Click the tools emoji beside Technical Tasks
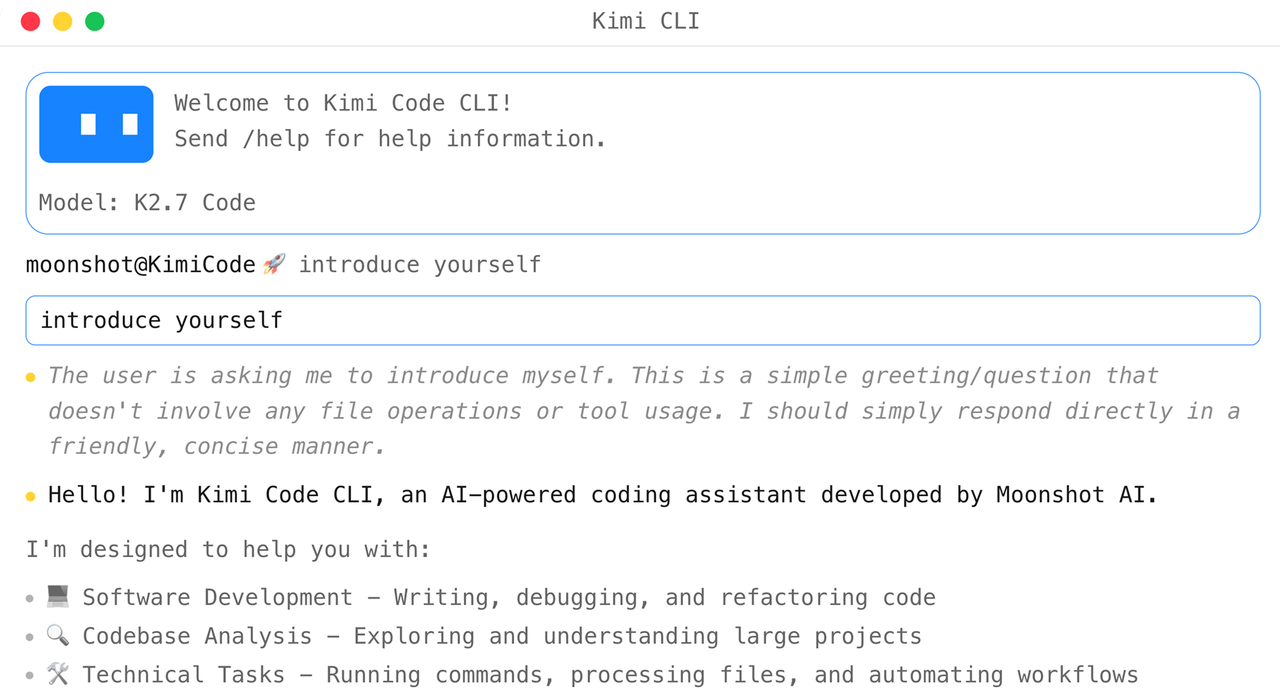Screen dimensions: 1280x696 [x=58, y=675]
